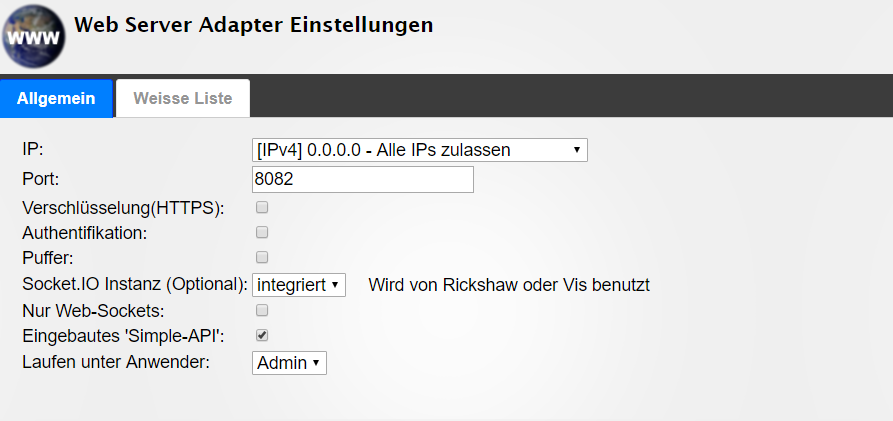Open the Weisse Liste tab
This screenshot has width=893, height=421.
click(x=183, y=98)
